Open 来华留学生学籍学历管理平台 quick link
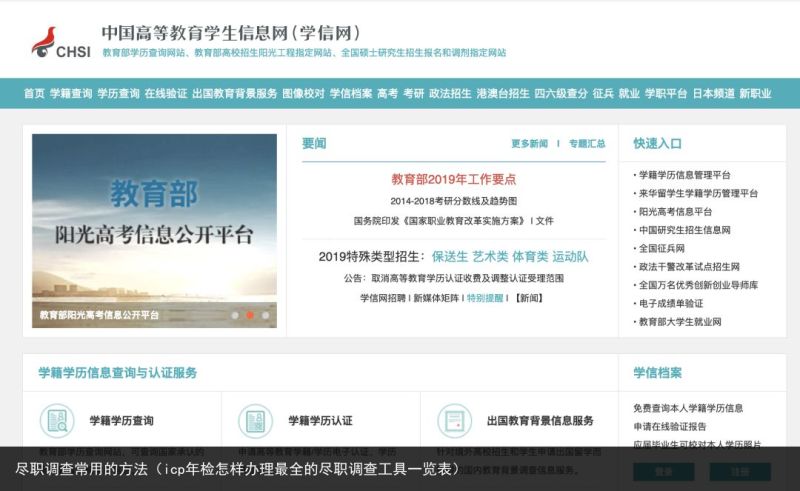Viewport: 800px width, 491px height. tap(698, 193)
